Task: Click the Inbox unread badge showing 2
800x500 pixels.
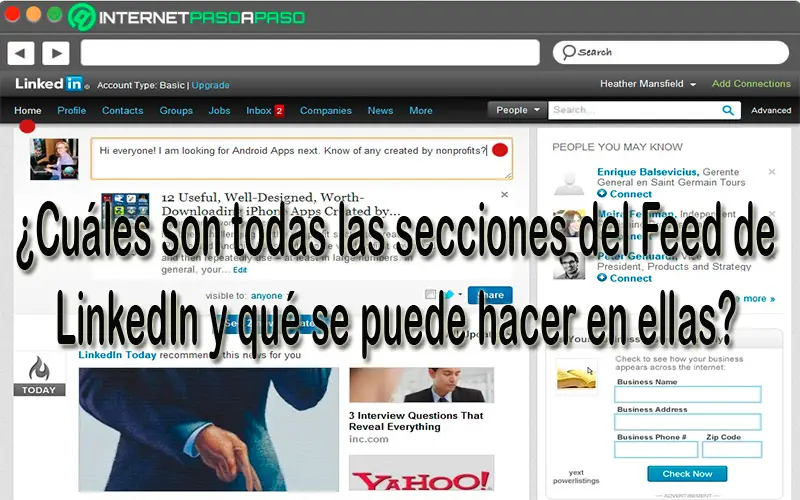Action: [279, 111]
